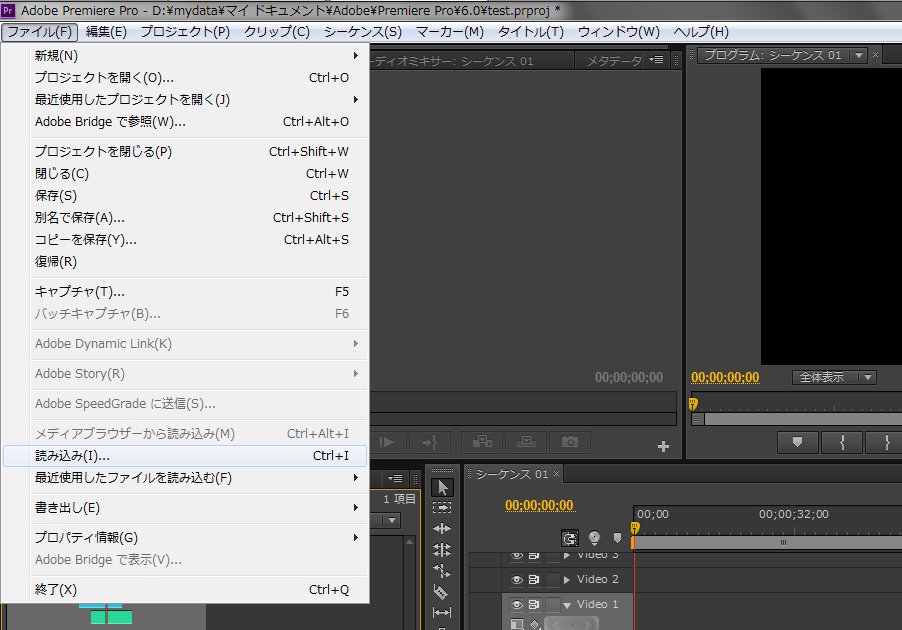The width and height of the screenshot is (902, 630).
Task: Open the クリップ(C) menu
Action: tap(277, 32)
